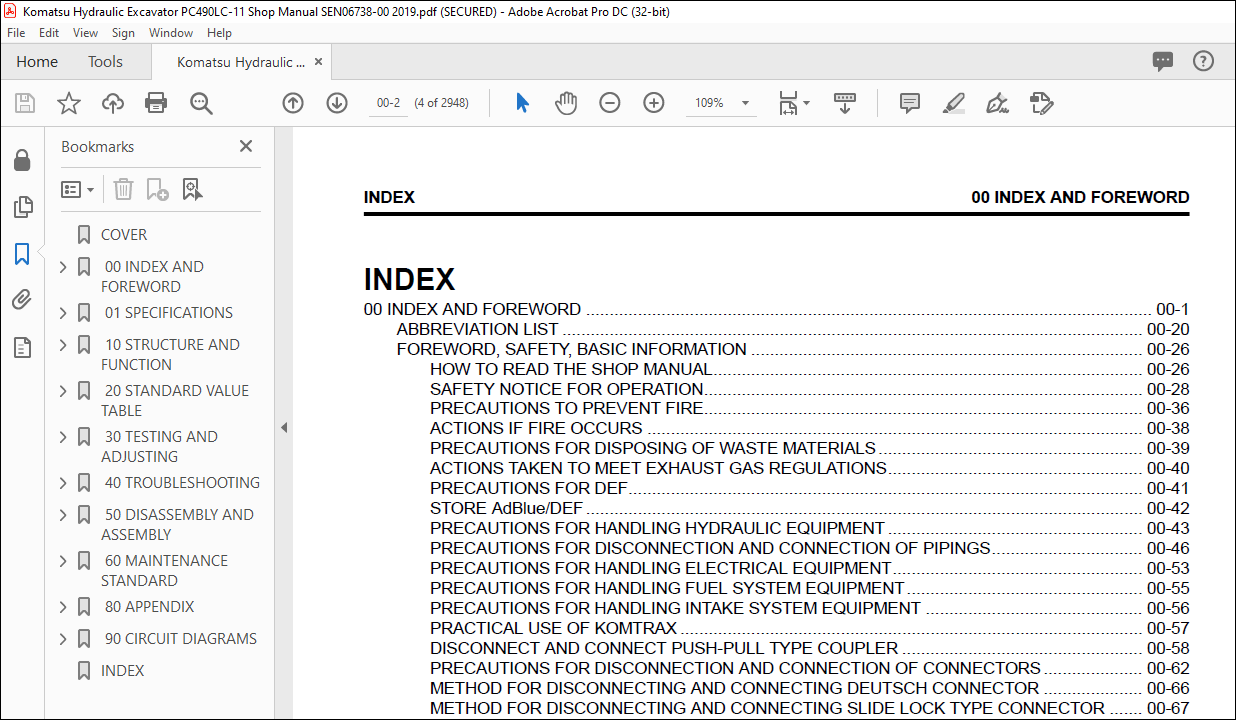
Task: Click HOW TO READ THE SHOP MANUAL entry
Action: [571, 369]
